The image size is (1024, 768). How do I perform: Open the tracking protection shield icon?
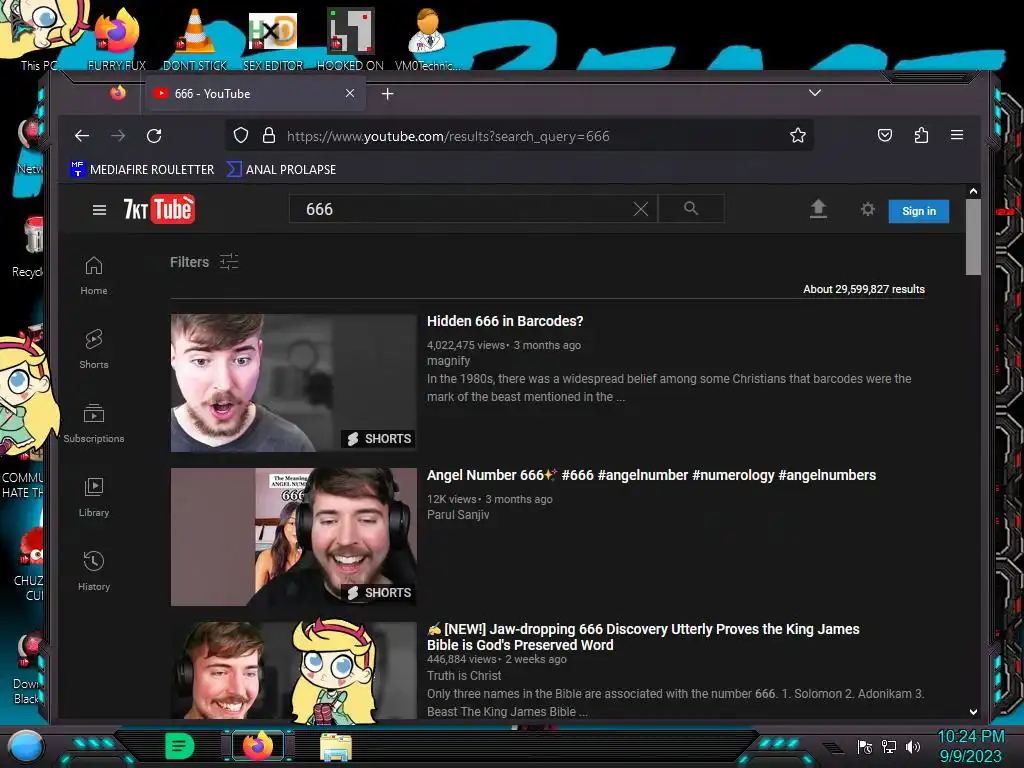241,136
